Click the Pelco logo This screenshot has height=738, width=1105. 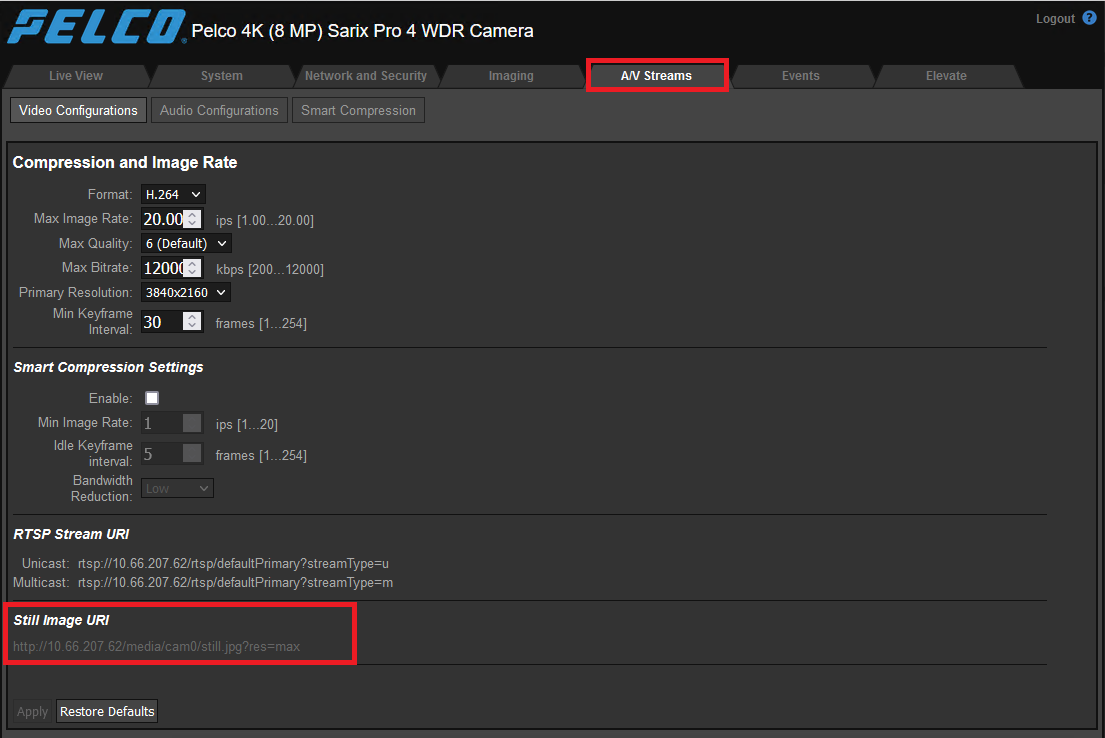[97, 27]
